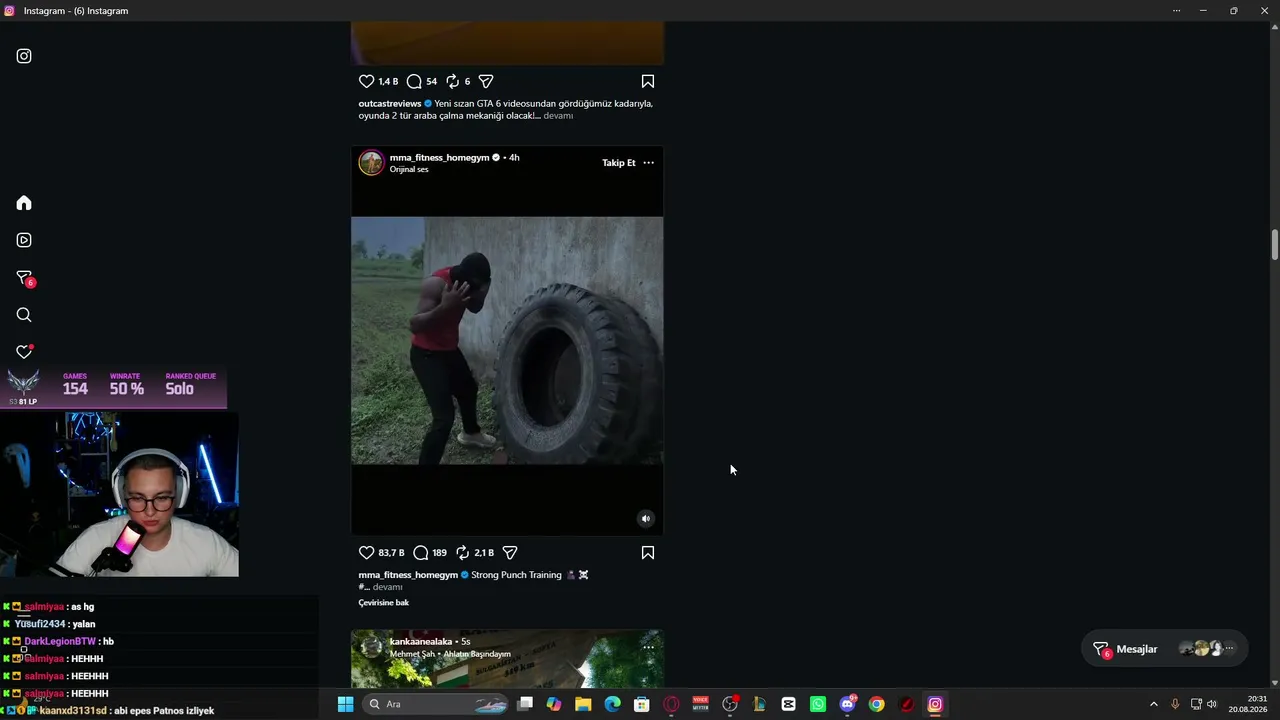The width and height of the screenshot is (1280, 720).
Task: Open League of Legends from the taskbar
Action: pos(759,704)
